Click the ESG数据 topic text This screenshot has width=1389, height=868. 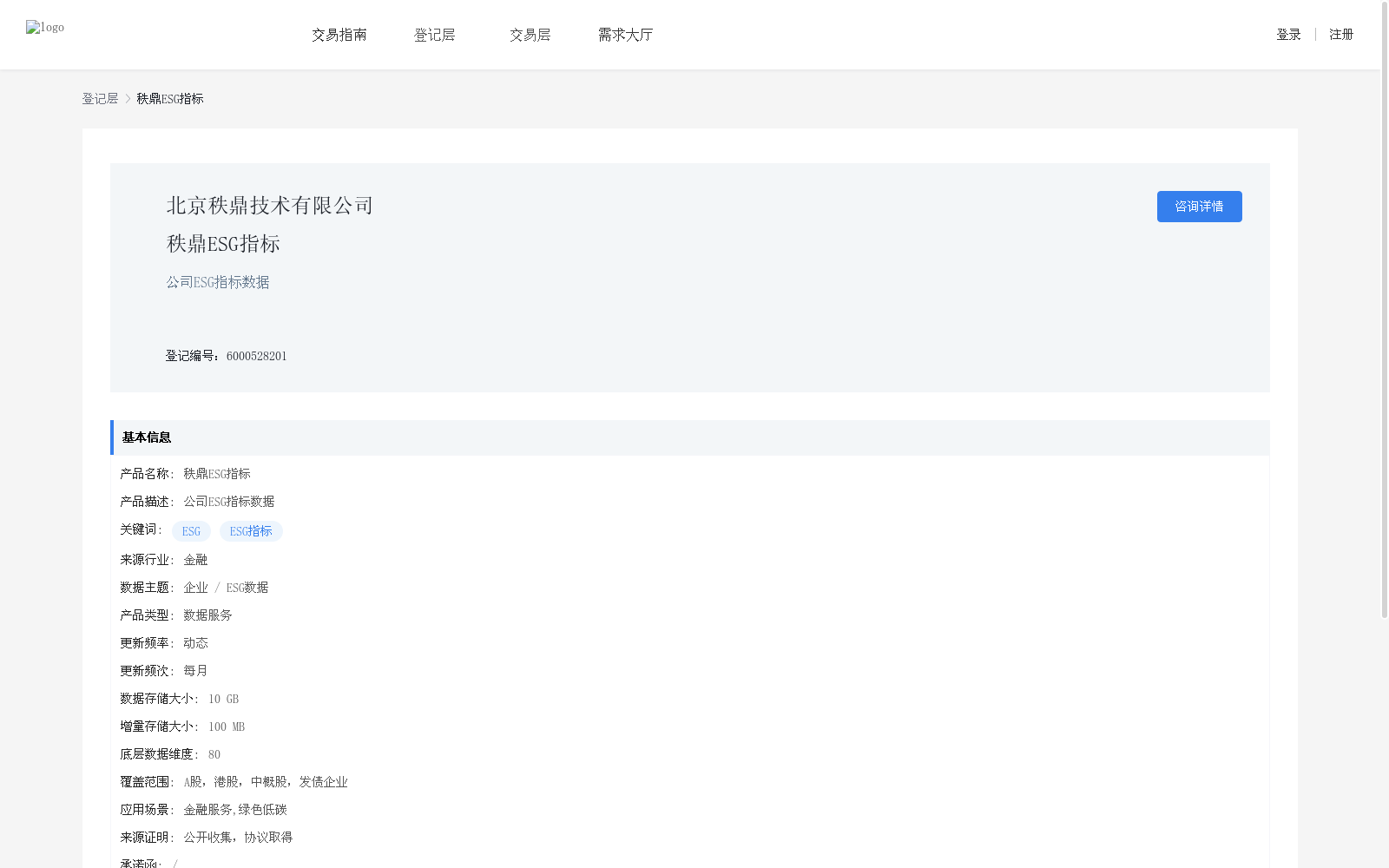coord(247,588)
